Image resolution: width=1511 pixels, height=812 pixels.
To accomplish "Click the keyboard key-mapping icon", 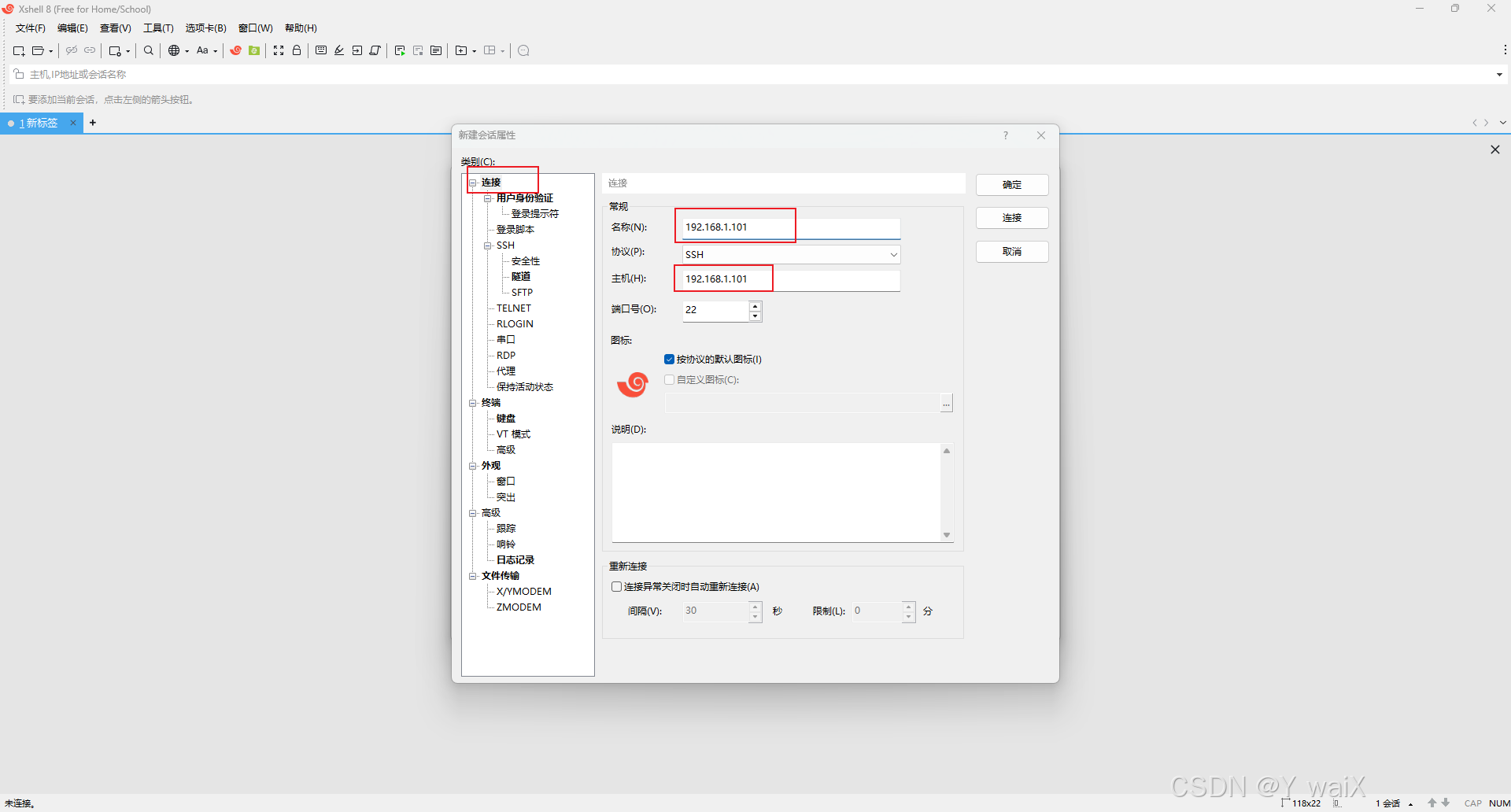I will point(321,50).
